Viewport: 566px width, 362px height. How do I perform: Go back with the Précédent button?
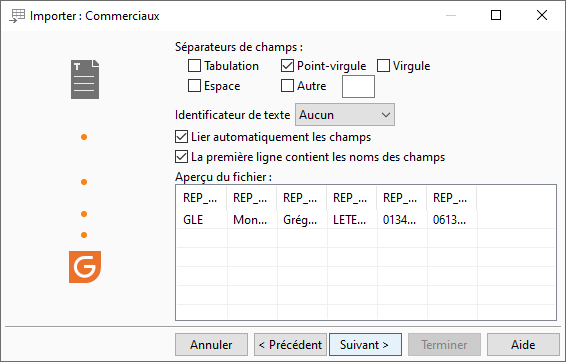click(x=290, y=345)
